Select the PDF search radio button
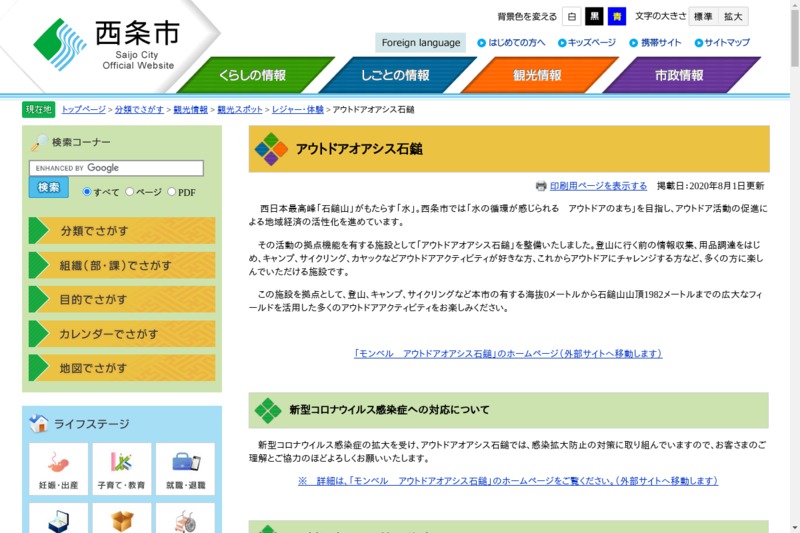Screen dimensions: 800x533 172,192
